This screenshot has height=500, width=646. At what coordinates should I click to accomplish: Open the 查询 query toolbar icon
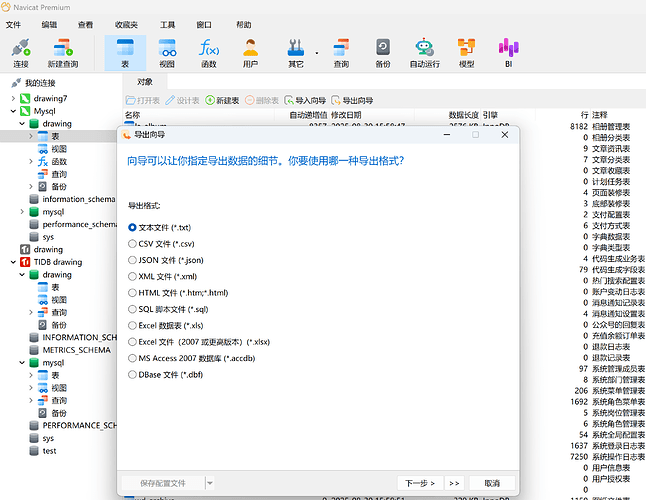point(341,53)
